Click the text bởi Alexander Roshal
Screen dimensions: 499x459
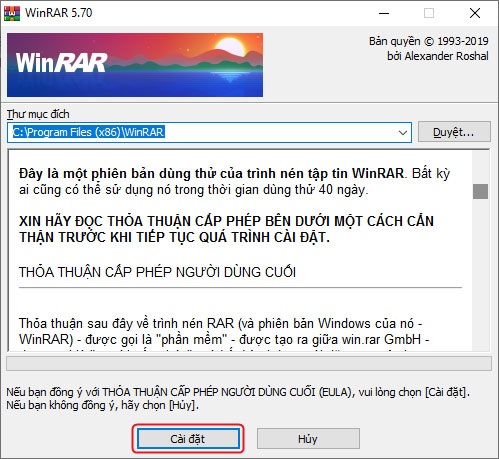click(x=438, y=56)
